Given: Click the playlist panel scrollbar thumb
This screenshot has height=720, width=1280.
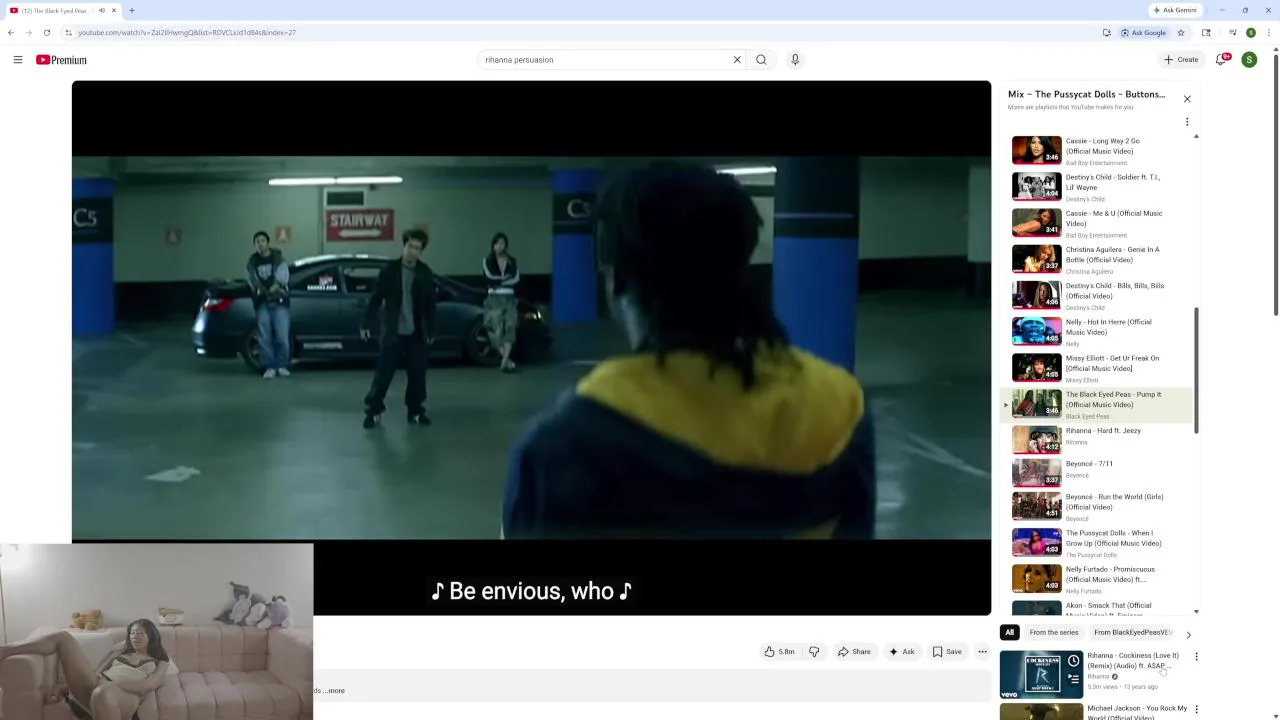Looking at the screenshot, I should point(1196,370).
